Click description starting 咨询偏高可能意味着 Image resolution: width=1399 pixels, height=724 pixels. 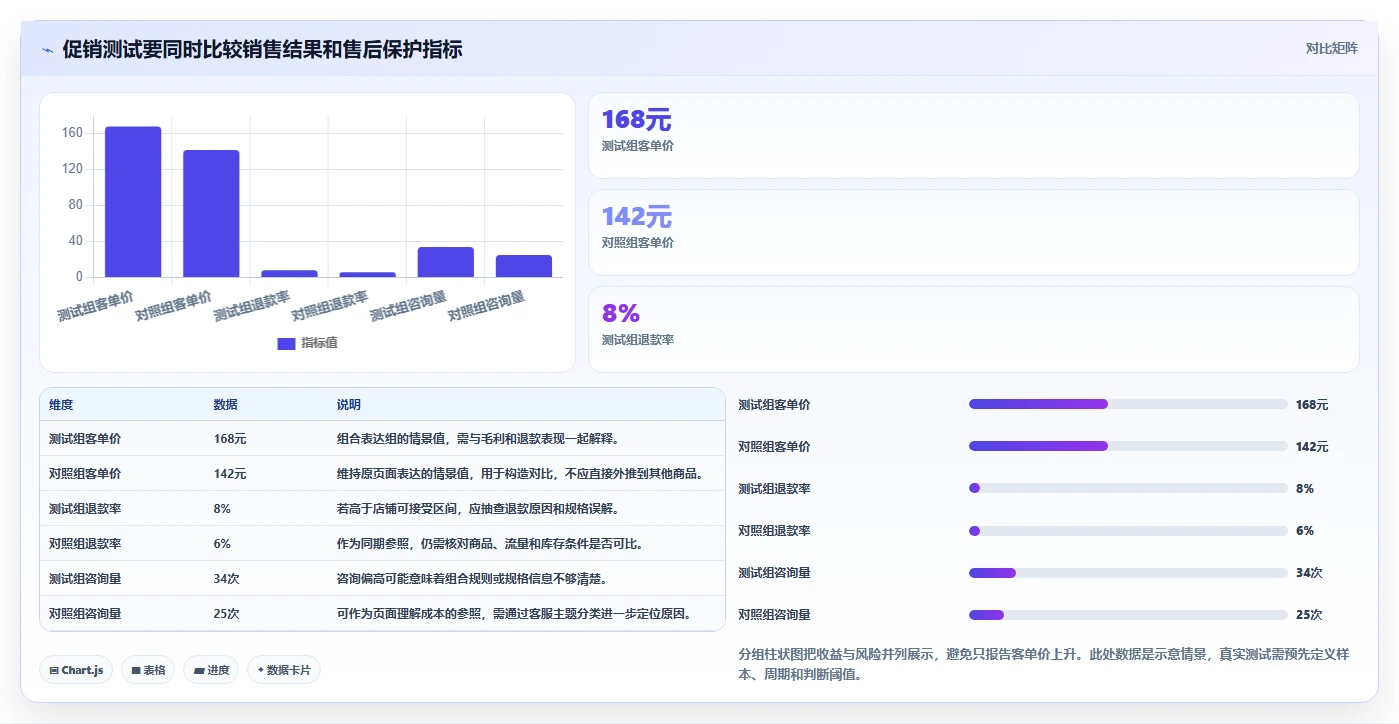tap(472, 579)
